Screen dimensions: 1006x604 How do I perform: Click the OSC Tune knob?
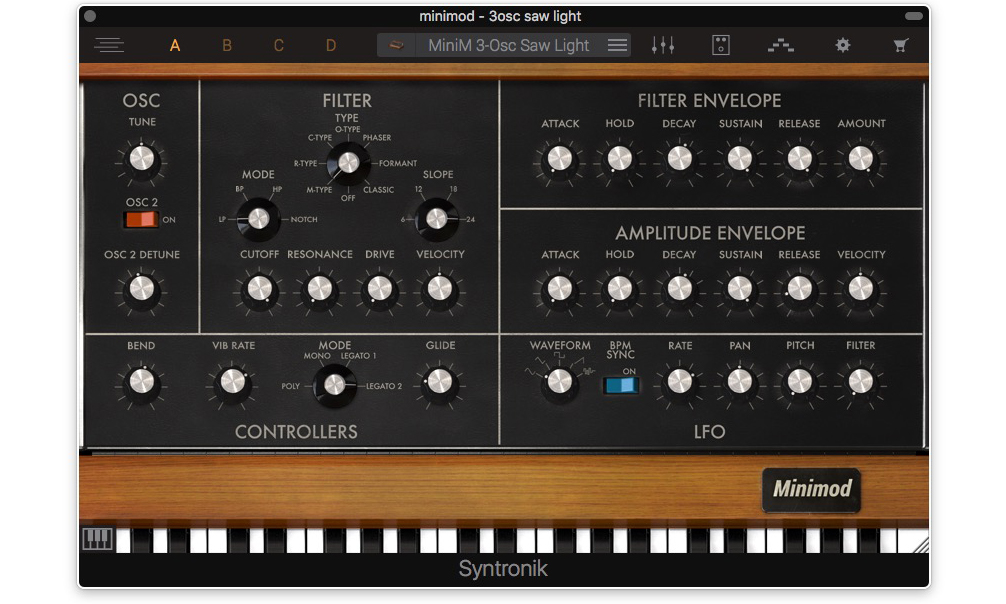pos(142,158)
